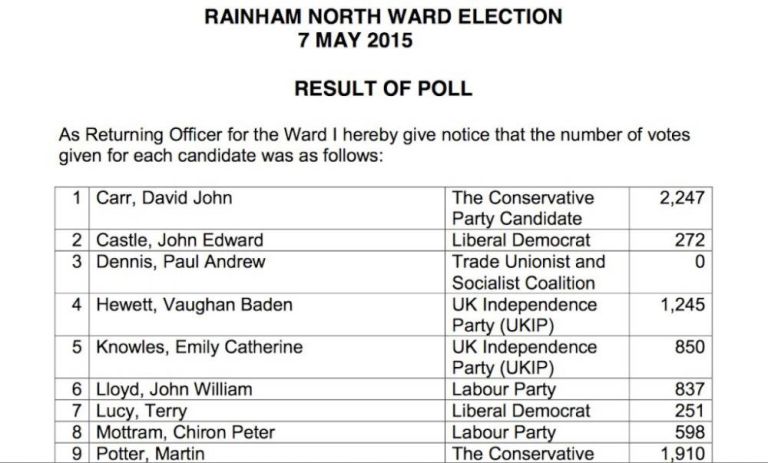Click the date 7 May 2015

[x=355, y=41]
